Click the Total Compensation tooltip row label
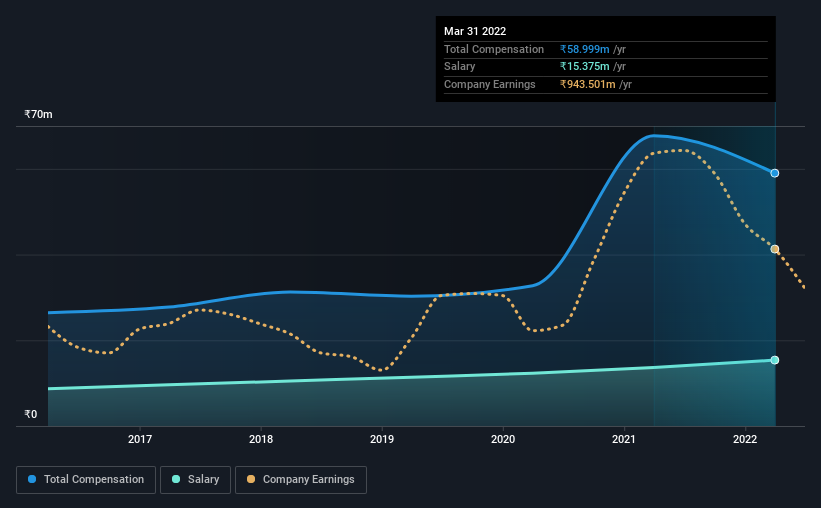 coord(494,49)
